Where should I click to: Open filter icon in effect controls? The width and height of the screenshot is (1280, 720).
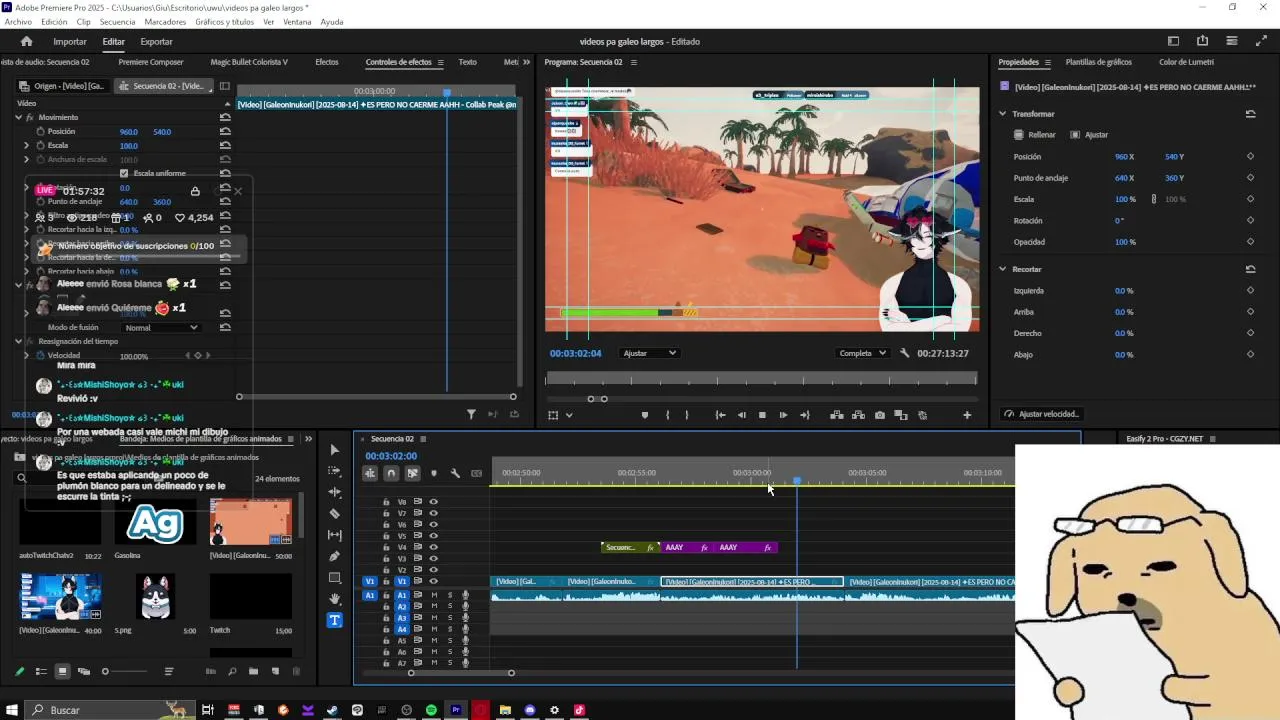471,414
